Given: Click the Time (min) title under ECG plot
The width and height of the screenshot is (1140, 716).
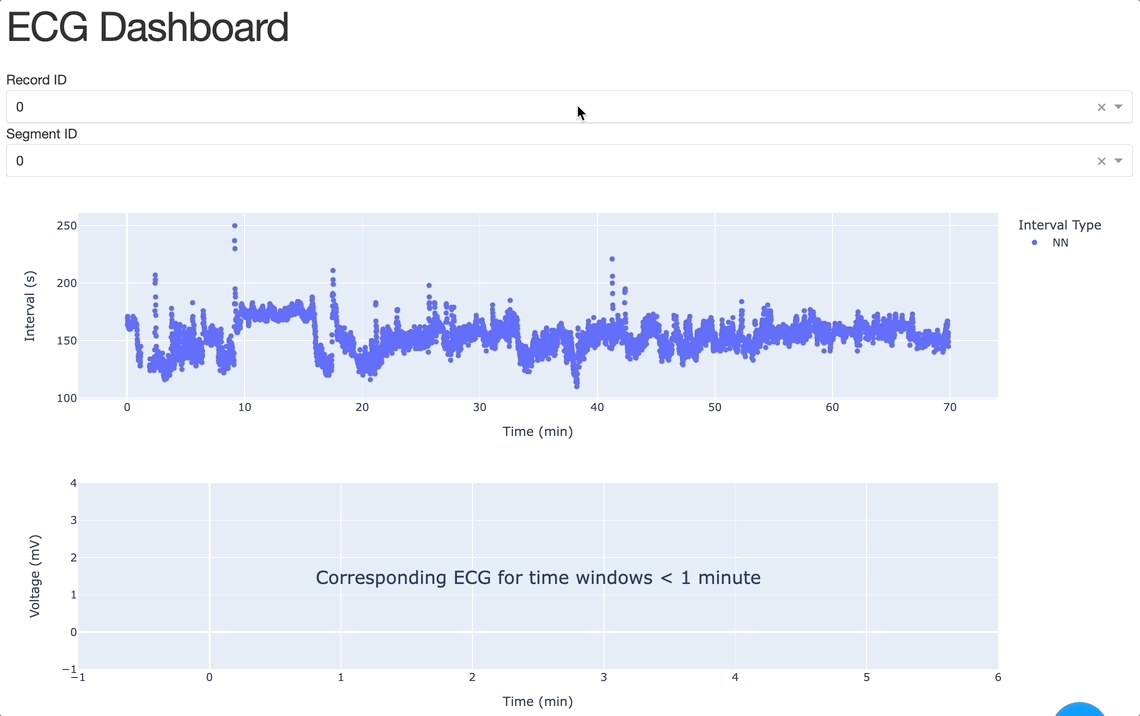Looking at the screenshot, I should 538,701.
